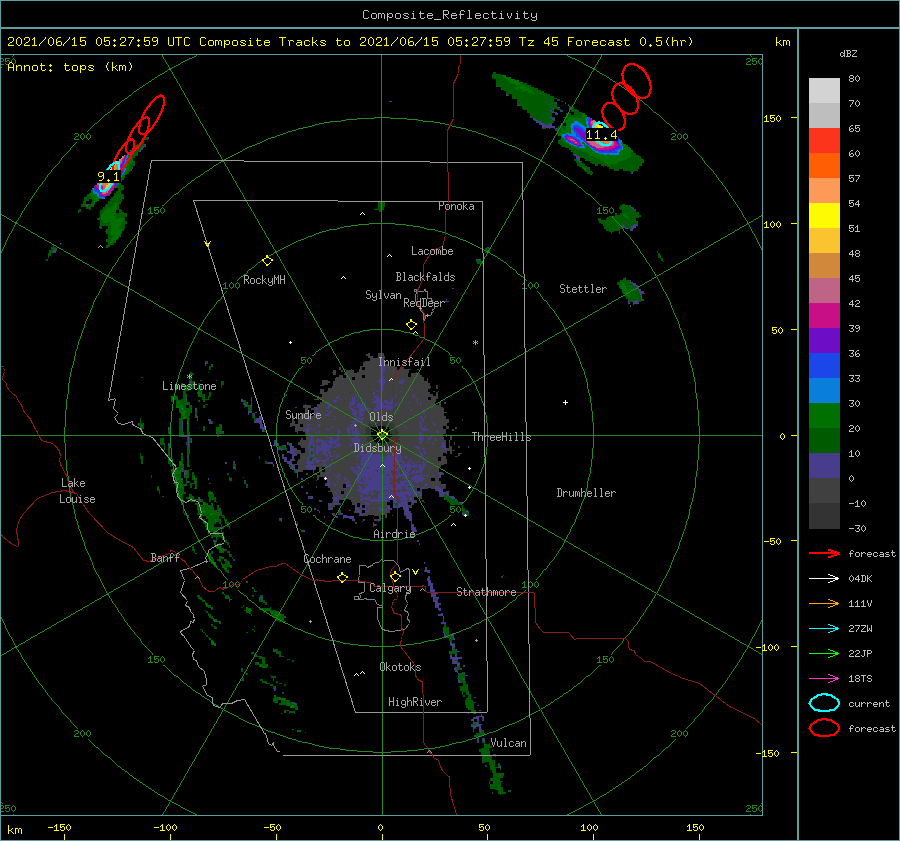
Task: Click the UTC Composite Tracks timestamp header
Action: click(x=350, y=42)
